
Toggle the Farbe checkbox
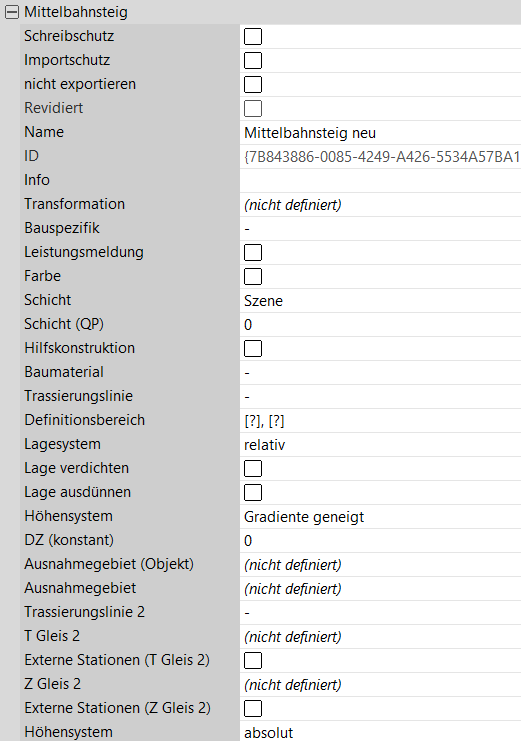coord(253,276)
